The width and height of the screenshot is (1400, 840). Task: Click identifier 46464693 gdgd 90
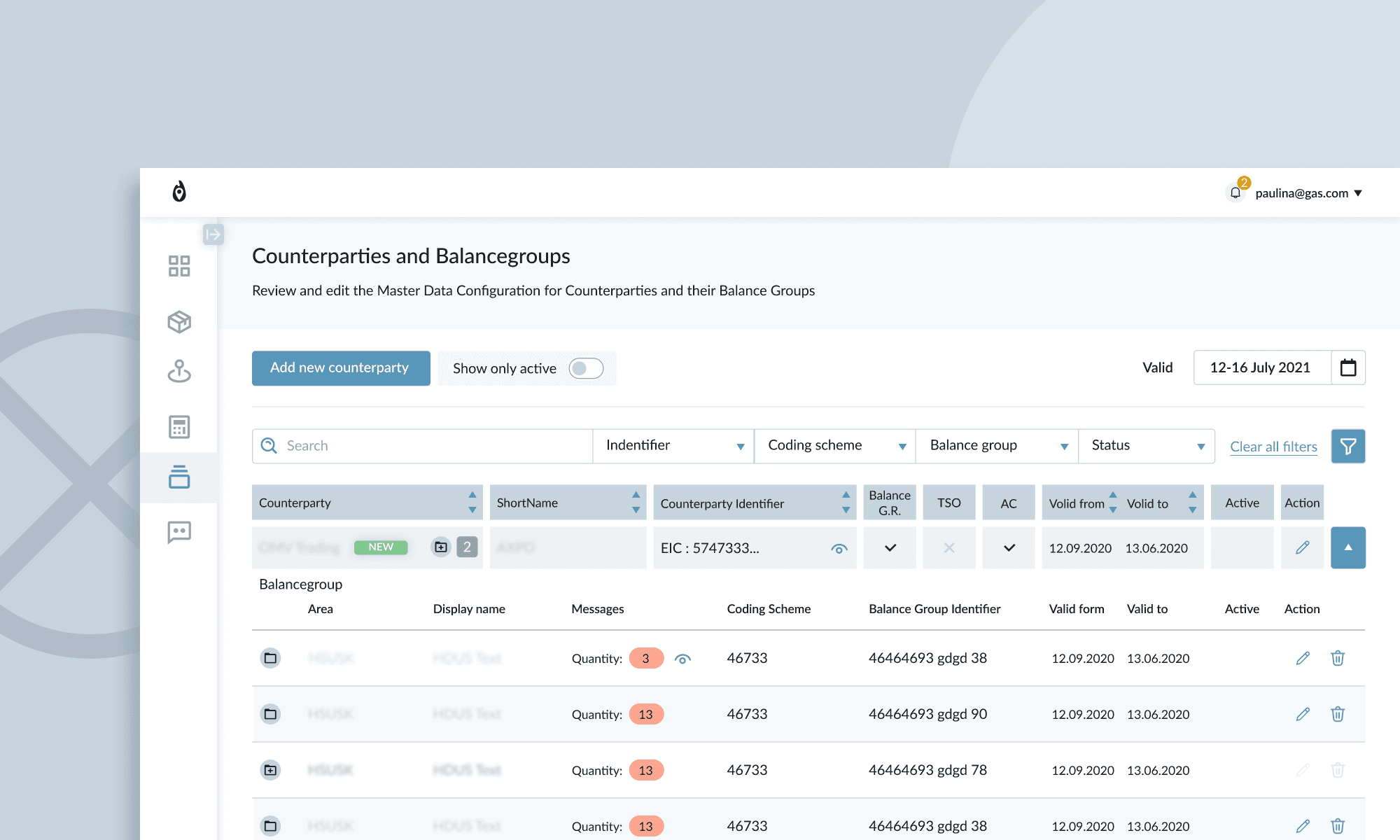pyautogui.click(x=927, y=714)
